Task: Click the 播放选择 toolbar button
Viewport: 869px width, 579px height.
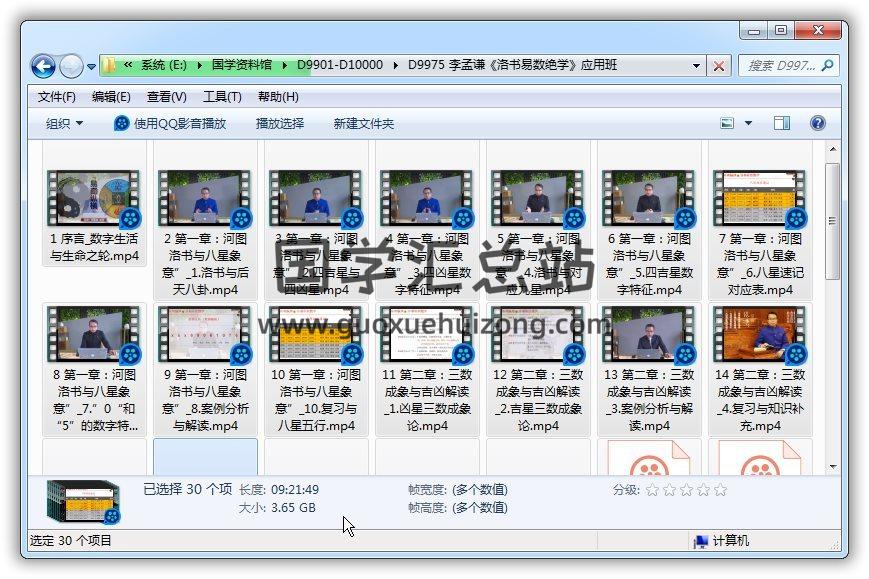Action: [280, 124]
